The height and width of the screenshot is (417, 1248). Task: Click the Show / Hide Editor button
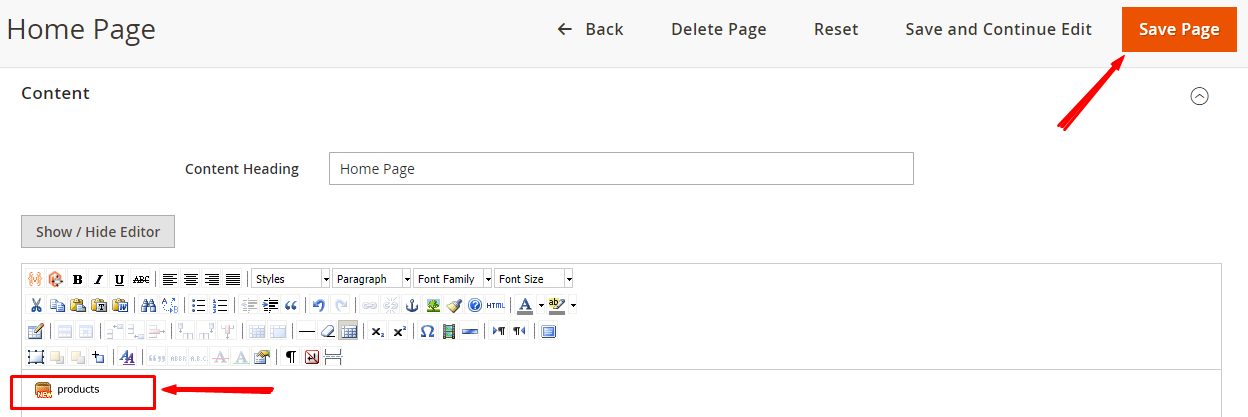tap(98, 231)
